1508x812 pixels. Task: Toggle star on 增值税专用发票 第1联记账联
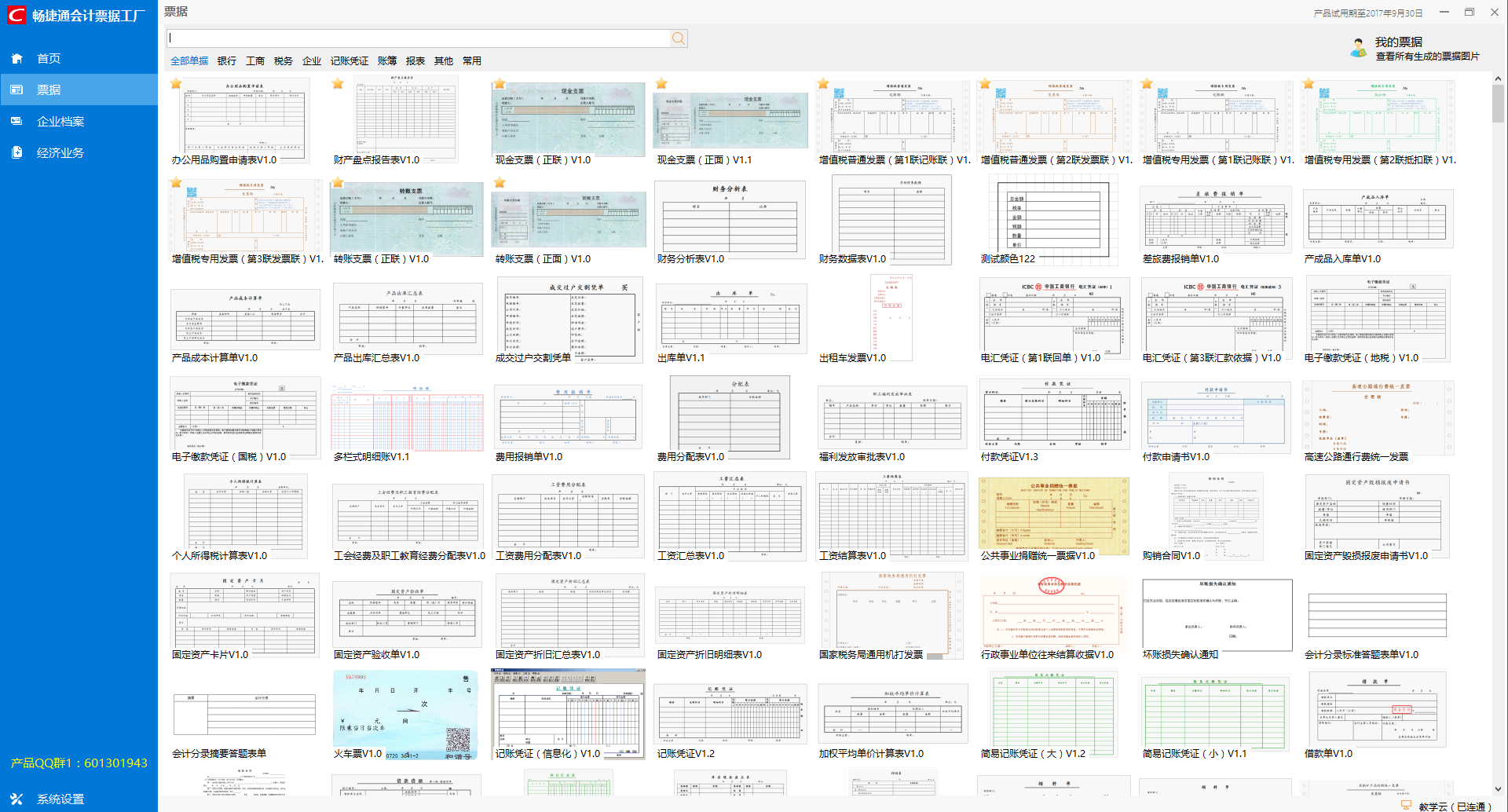1147,83
